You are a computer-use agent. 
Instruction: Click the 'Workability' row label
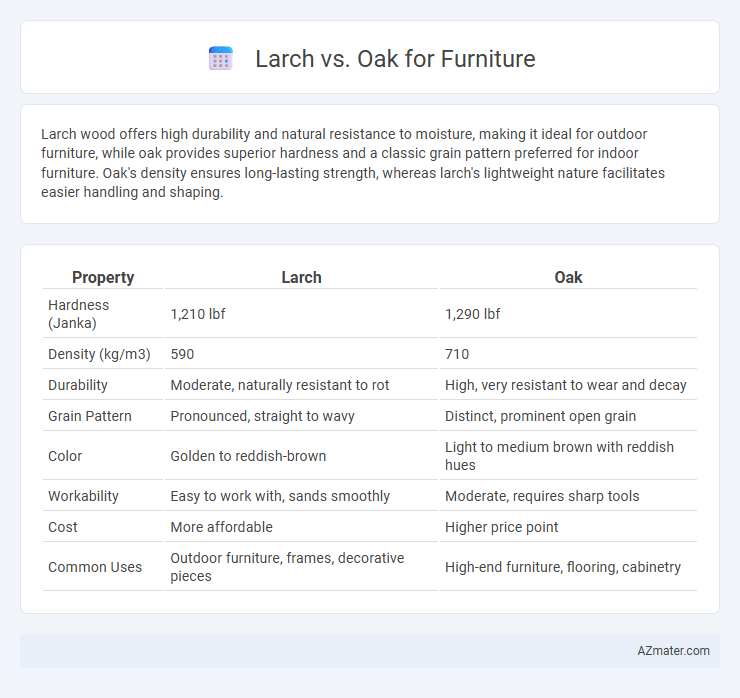(x=83, y=496)
